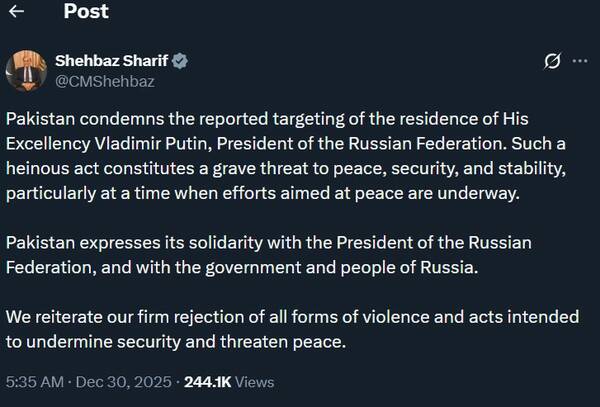Open the Grok slashed-circle icon
This screenshot has height=407, width=600.
550,62
